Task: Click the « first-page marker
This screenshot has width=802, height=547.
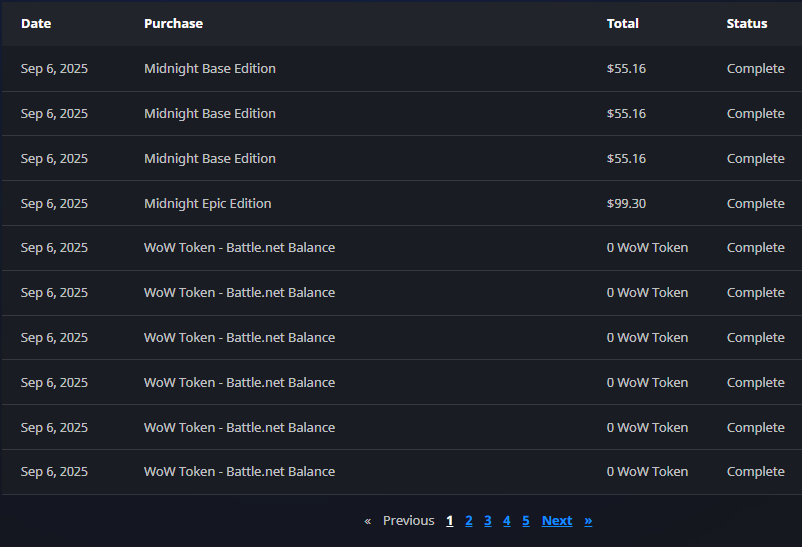Action: pos(367,521)
